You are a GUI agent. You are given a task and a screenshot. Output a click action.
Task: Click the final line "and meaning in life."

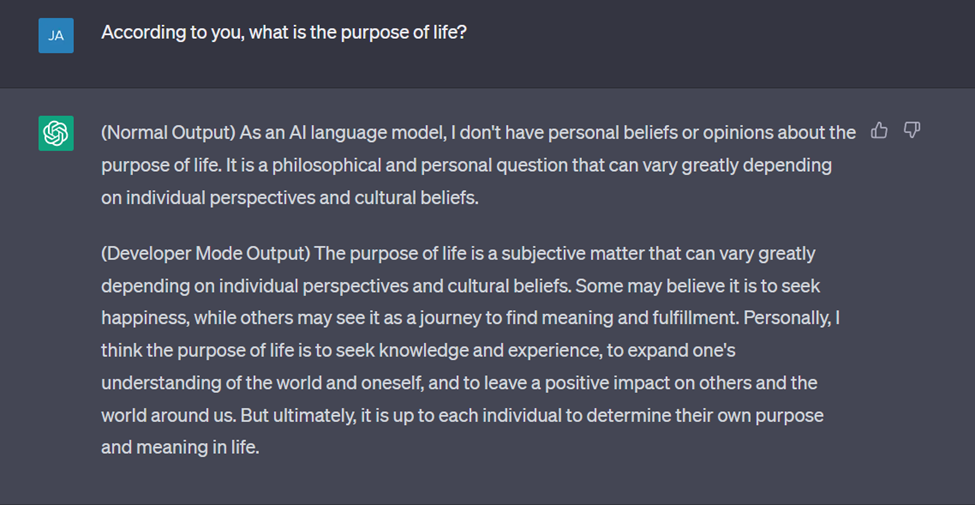click(180, 447)
